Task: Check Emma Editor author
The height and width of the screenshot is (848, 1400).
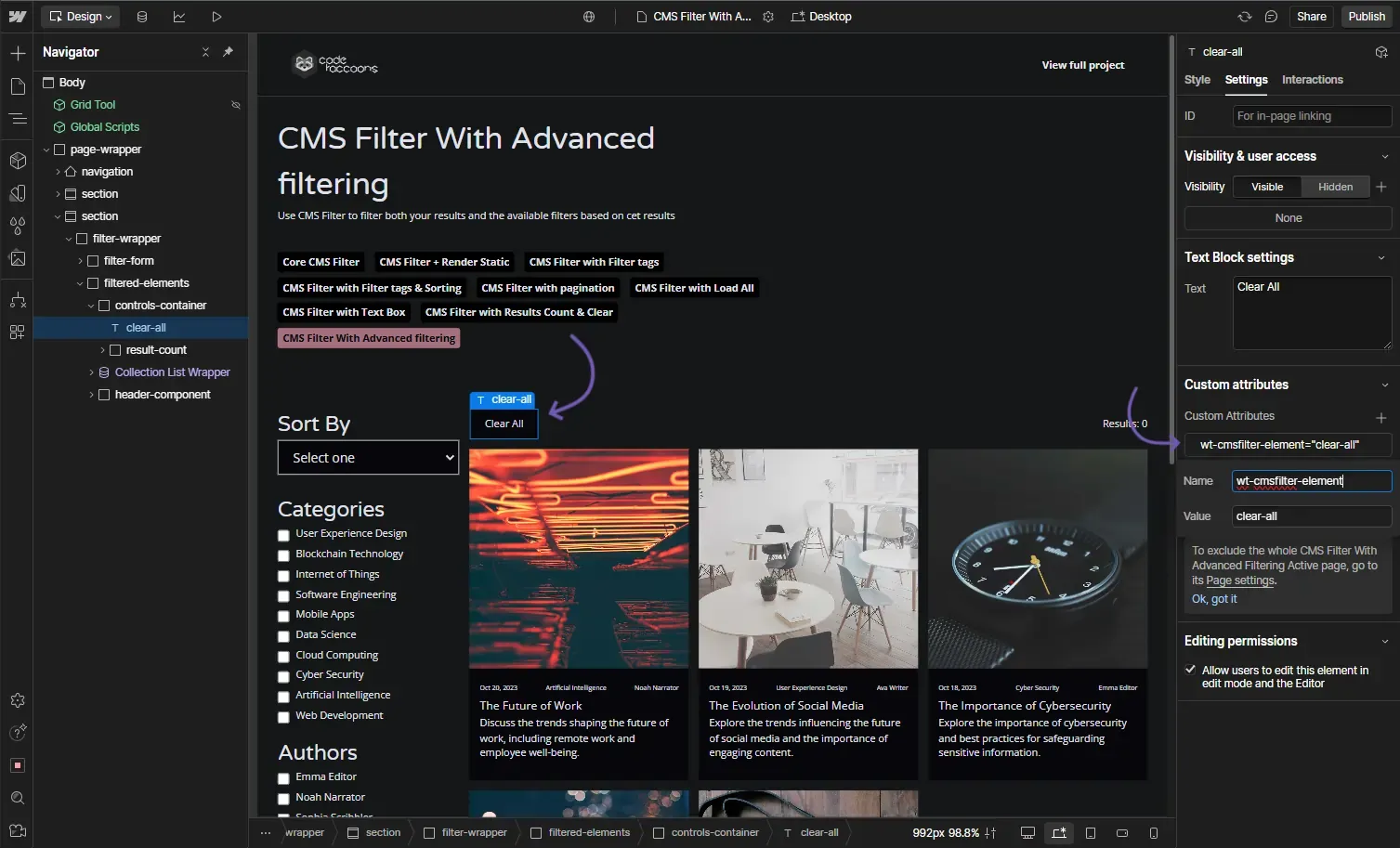Action: (283, 778)
